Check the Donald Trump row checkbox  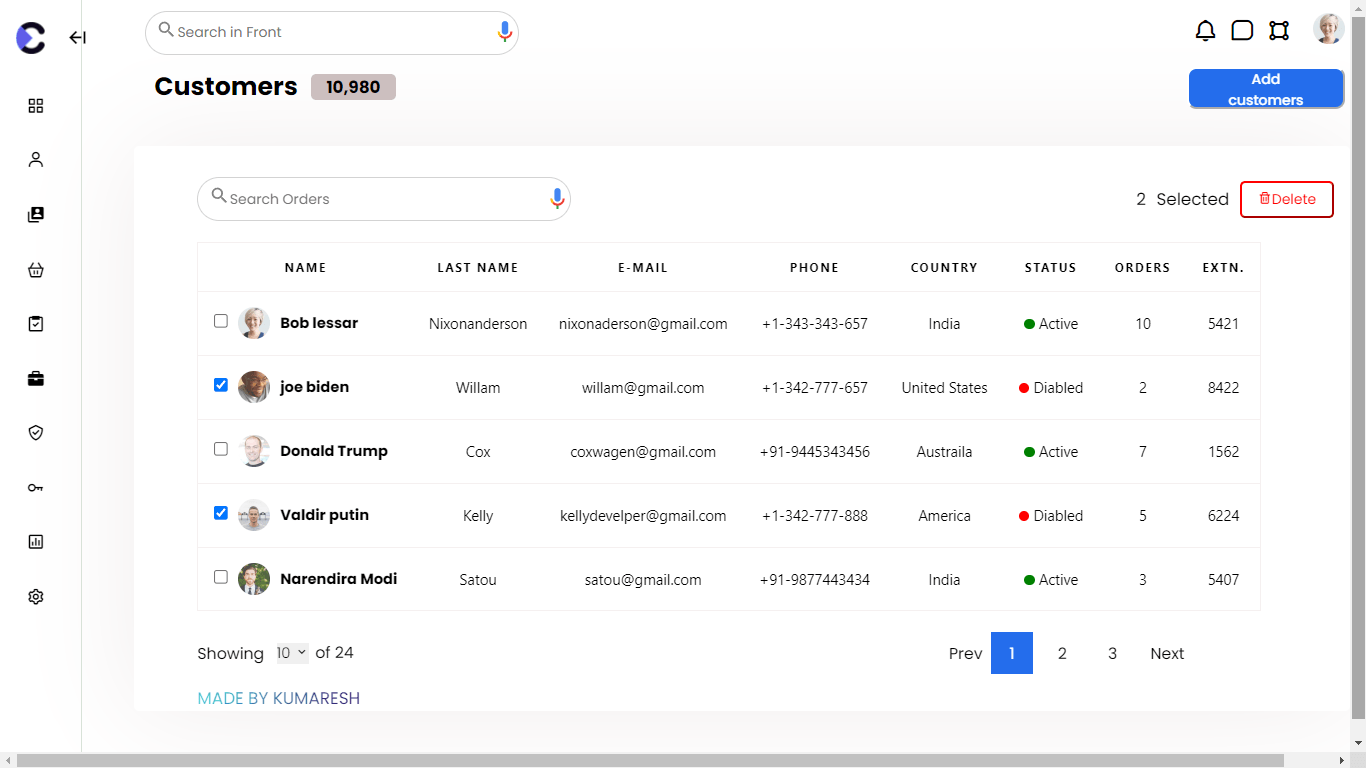221,449
